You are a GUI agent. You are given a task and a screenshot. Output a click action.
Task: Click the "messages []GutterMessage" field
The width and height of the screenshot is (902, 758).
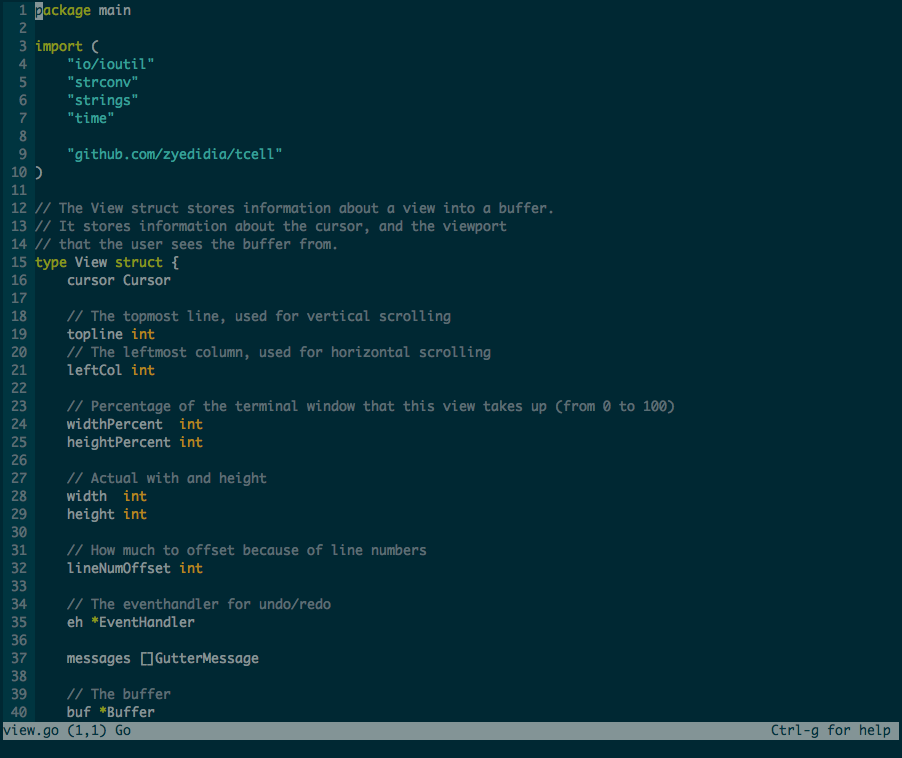point(162,657)
